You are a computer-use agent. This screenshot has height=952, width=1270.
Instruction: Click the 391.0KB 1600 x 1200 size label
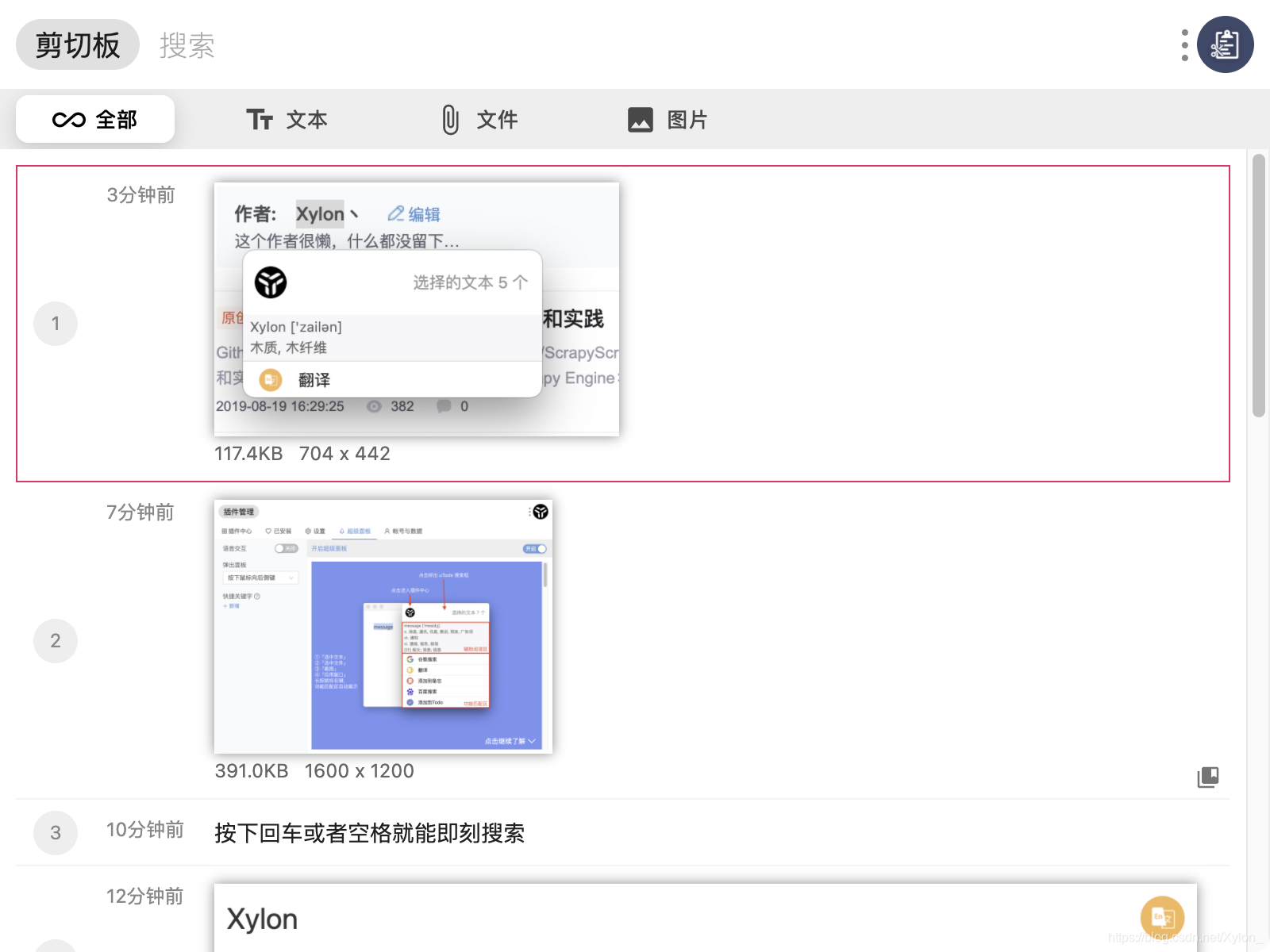314,771
